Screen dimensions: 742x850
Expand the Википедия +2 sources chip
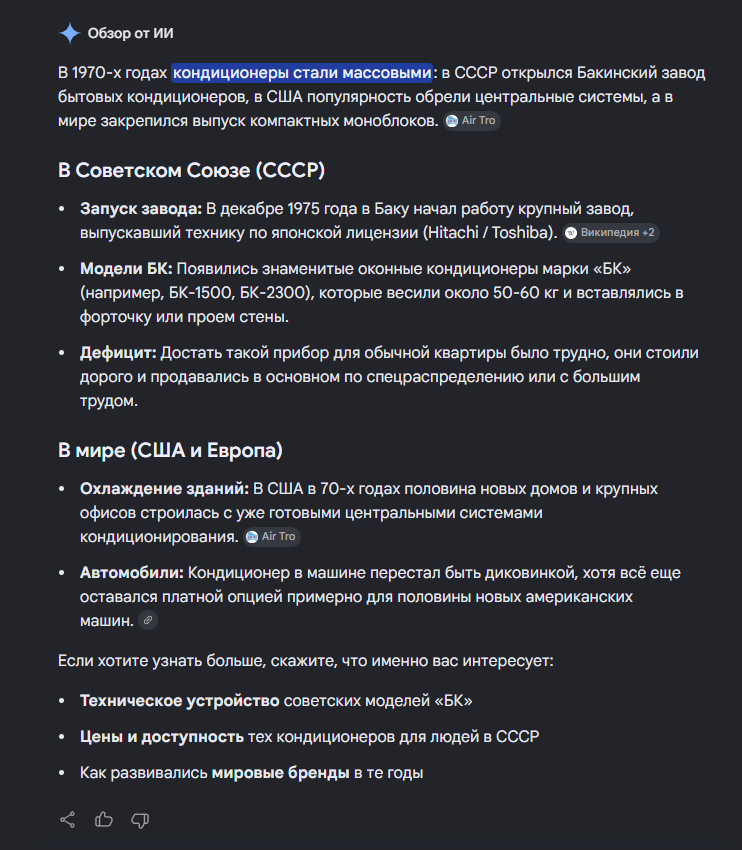(610, 233)
